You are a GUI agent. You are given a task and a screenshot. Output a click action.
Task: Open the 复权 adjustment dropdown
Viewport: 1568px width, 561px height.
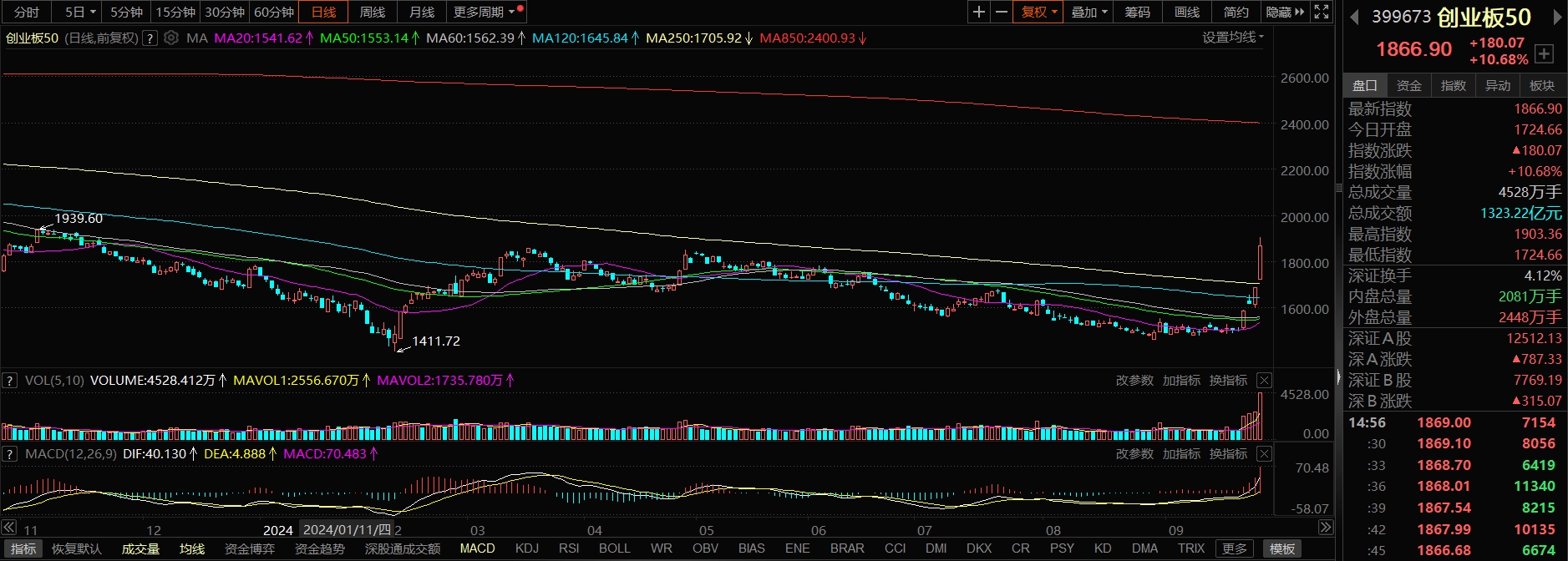(x=1038, y=12)
